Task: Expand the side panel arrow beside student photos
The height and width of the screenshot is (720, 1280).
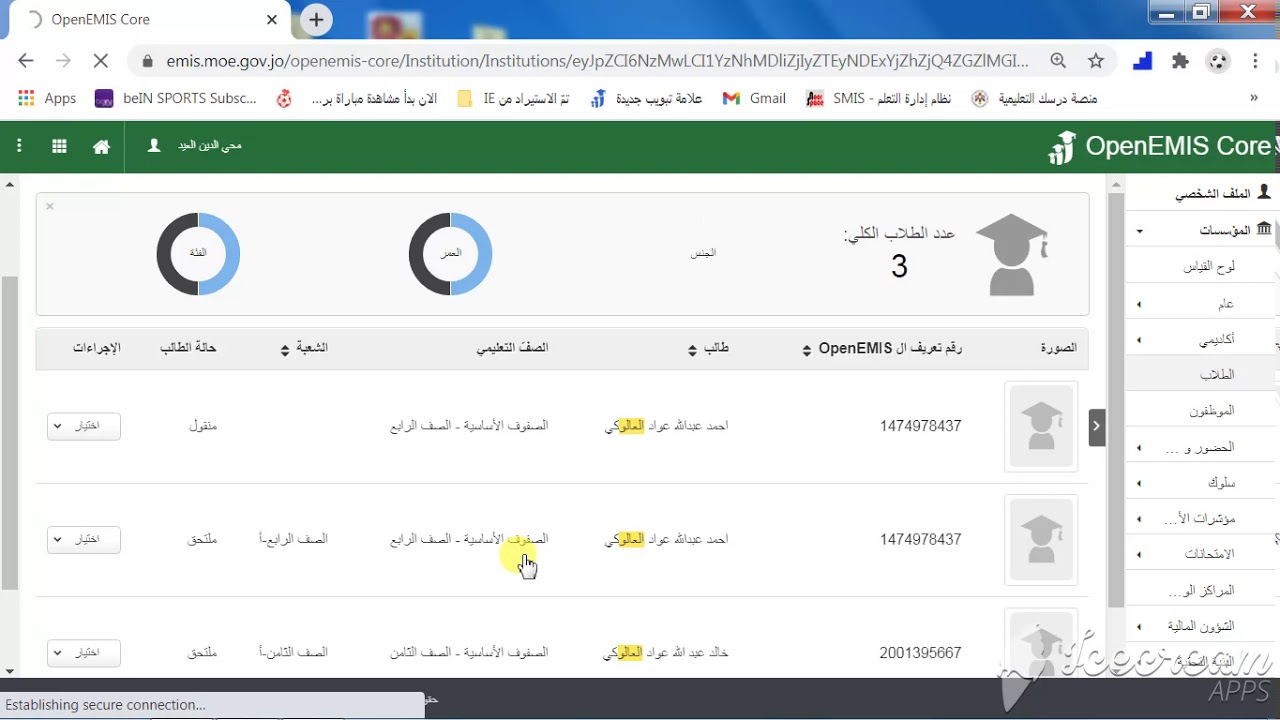Action: 1096,426
